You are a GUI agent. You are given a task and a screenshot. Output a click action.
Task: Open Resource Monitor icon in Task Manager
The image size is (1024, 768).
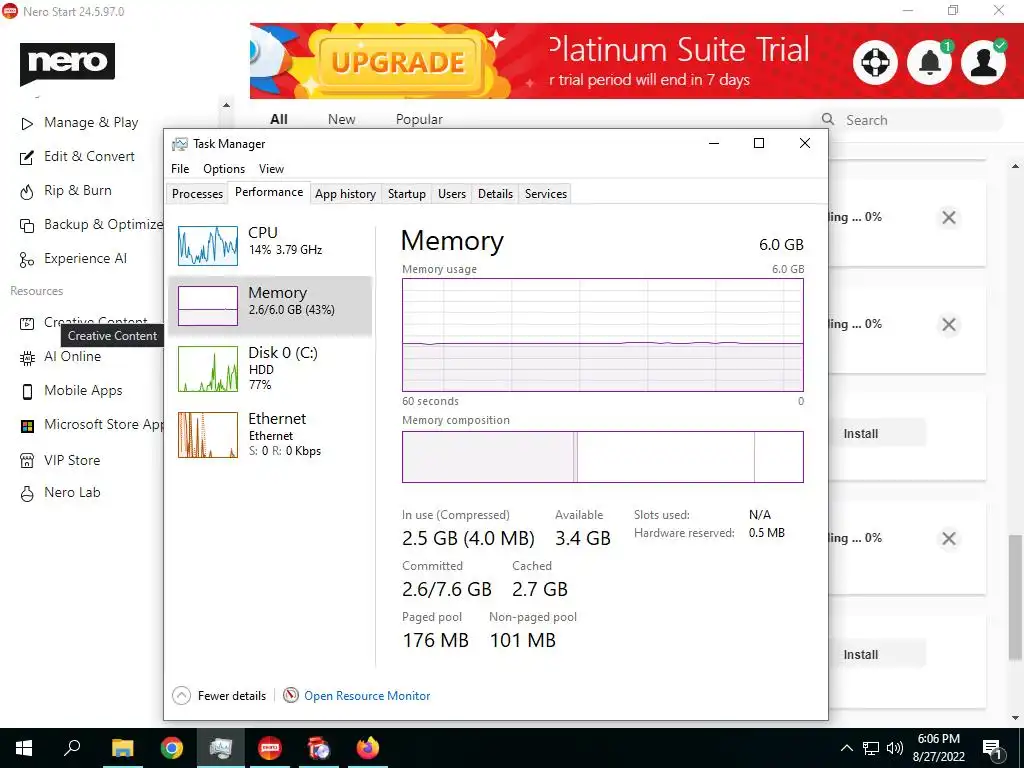tap(291, 696)
